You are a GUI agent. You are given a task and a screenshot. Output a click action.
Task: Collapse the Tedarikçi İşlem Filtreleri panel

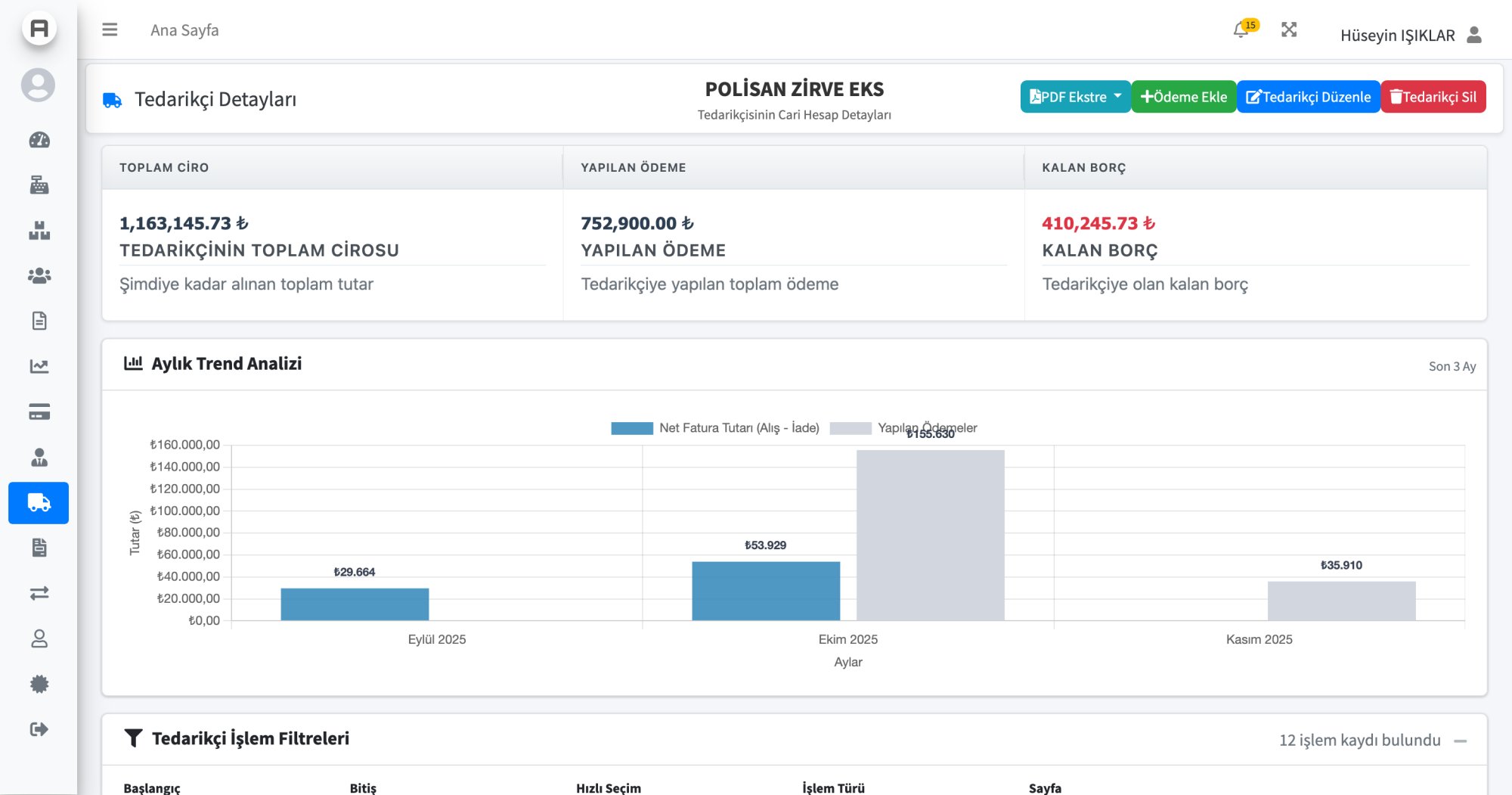[1460, 741]
